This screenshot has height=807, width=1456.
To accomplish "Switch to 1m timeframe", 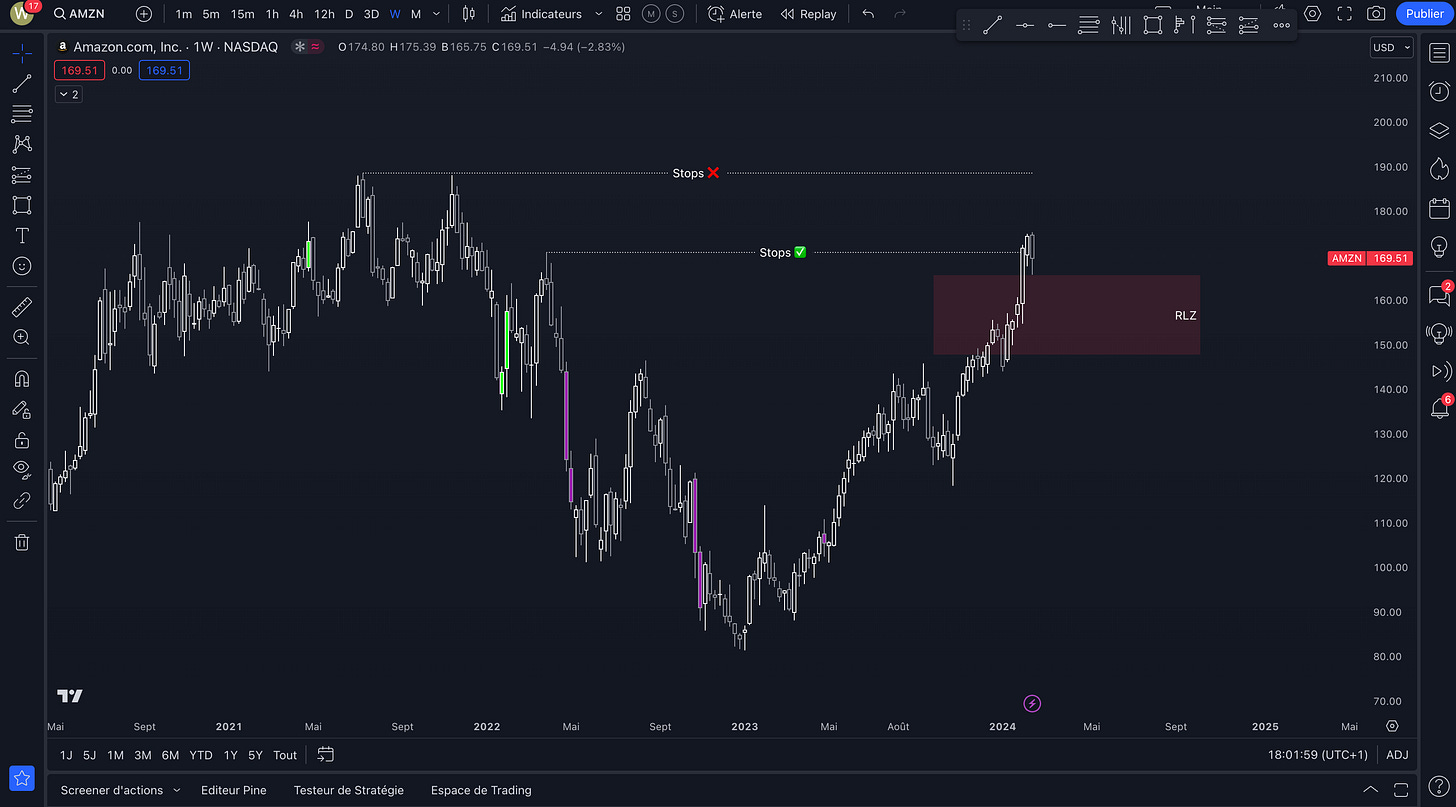I will [183, 14].
